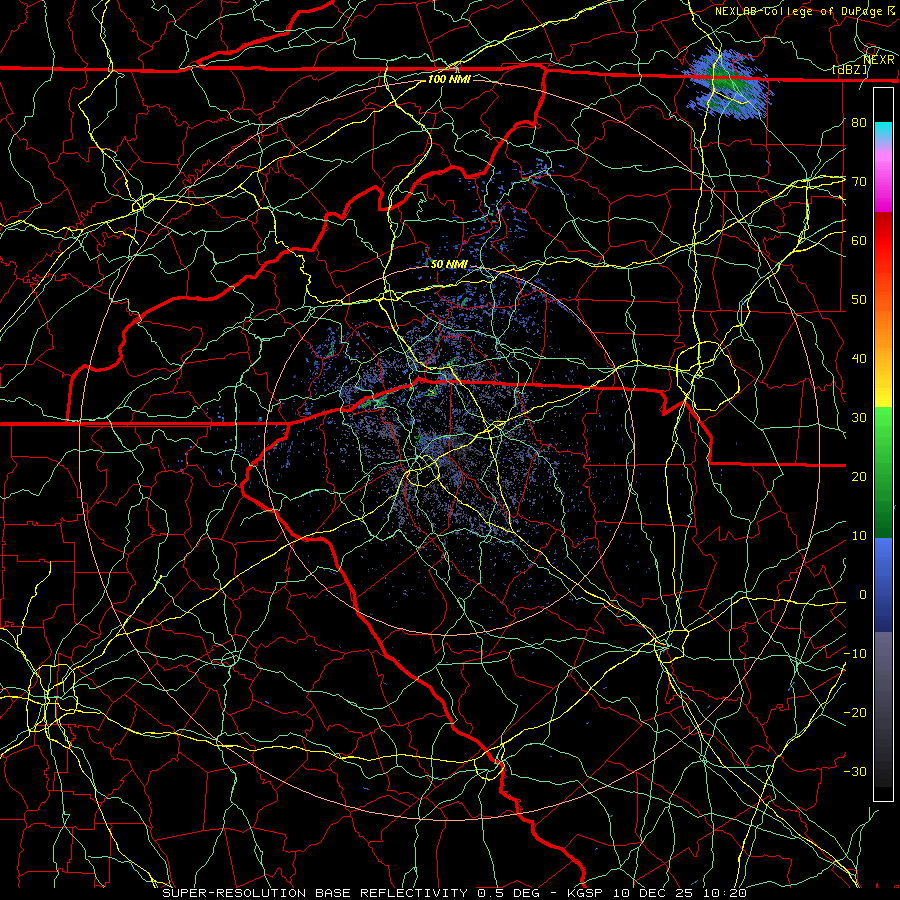The image size is (900, 900).
Task: Click the 50 NMI range ring label
Action: pyautogui.click(x=449, y=264)
